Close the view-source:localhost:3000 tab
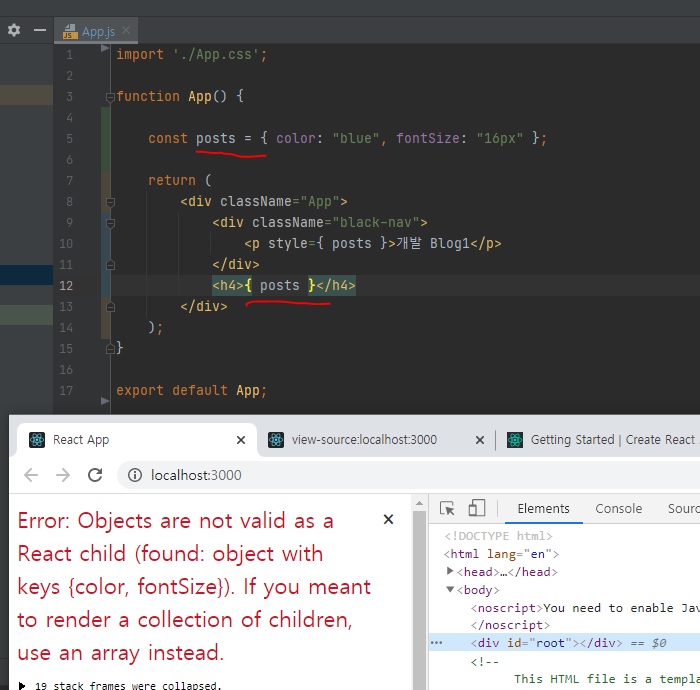This screenshot has height=690, width=700. [x=480, y=440]
